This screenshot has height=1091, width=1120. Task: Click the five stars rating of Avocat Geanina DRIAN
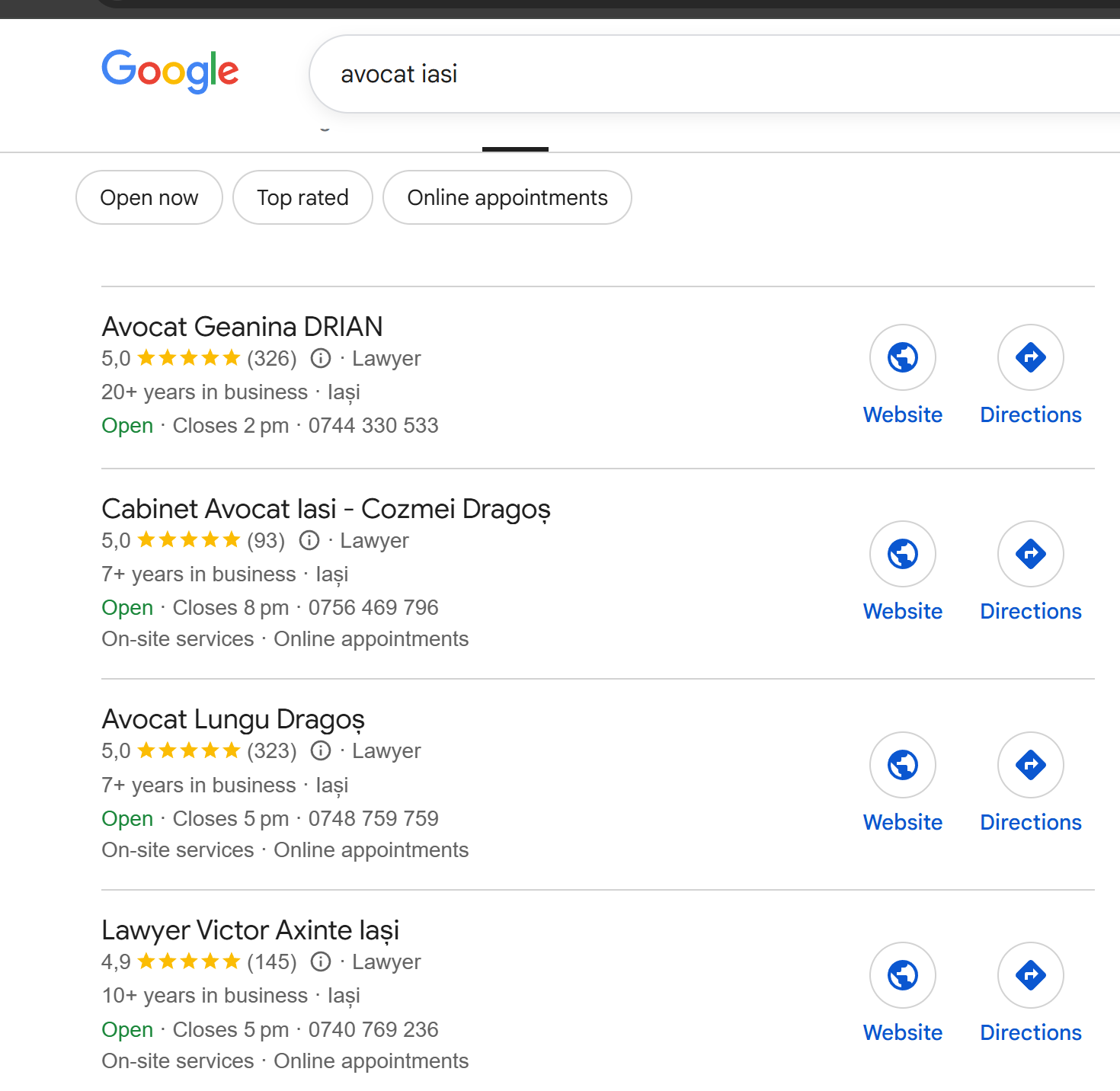coord(189,358)
